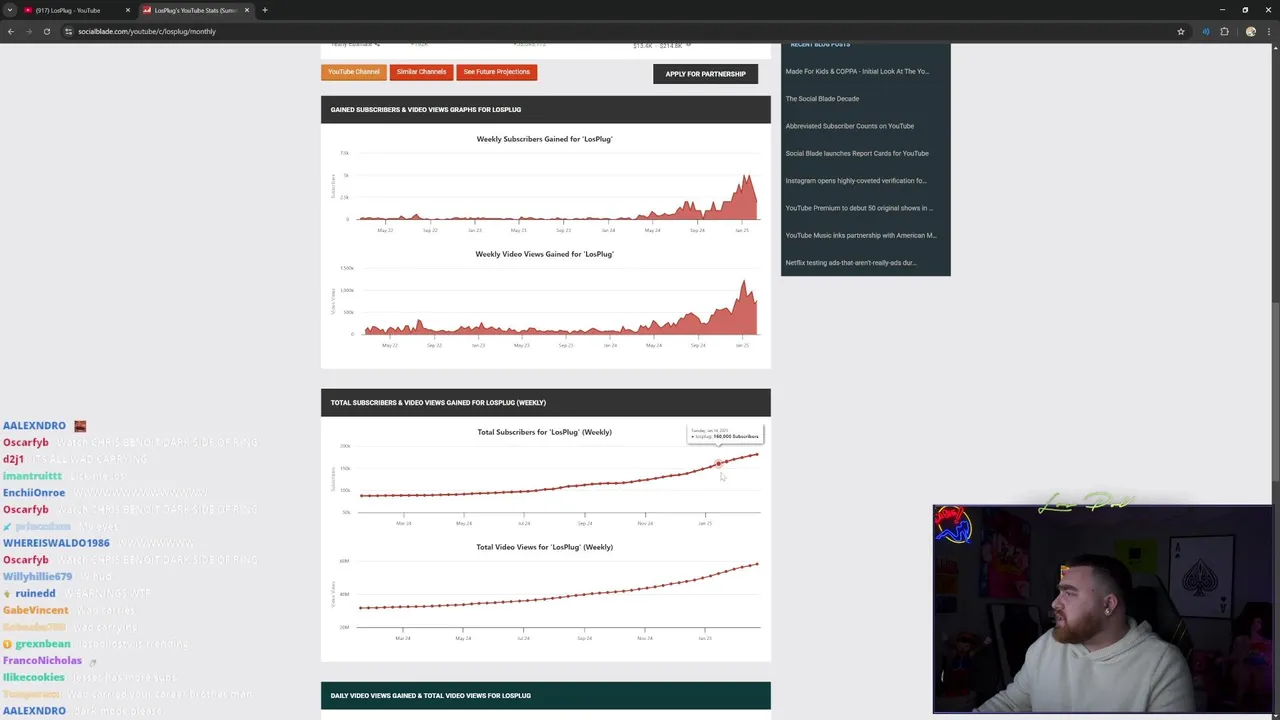This screenshot has height=720, width=1280.
Task: Open a new browser tab
Action: click(265, 10)
